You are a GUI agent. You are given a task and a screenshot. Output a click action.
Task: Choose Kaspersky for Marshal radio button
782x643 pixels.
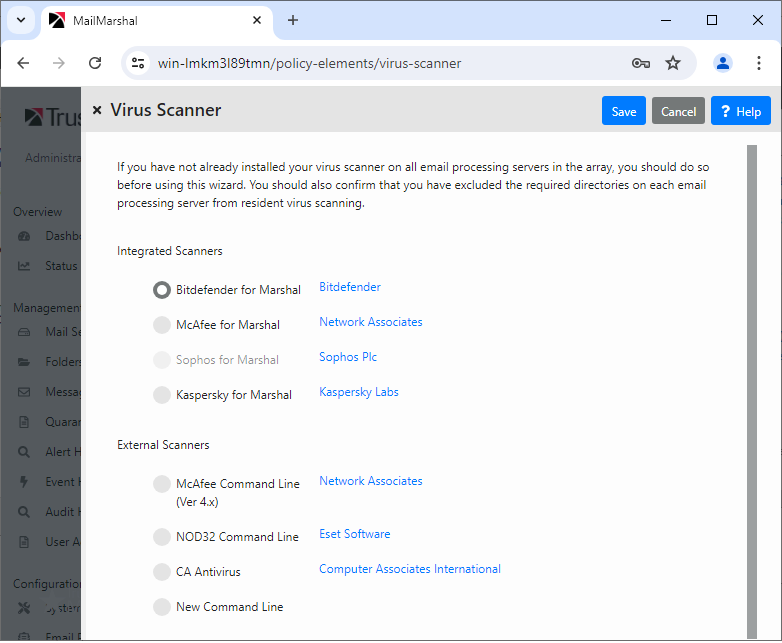click(162, 395)
